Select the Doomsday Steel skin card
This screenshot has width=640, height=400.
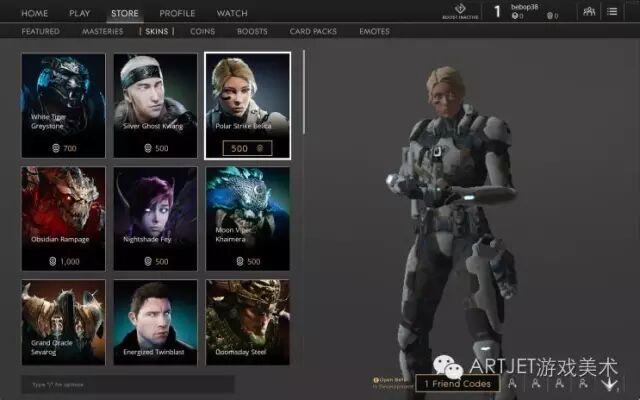pyautogui.click(x=248, y=322)
